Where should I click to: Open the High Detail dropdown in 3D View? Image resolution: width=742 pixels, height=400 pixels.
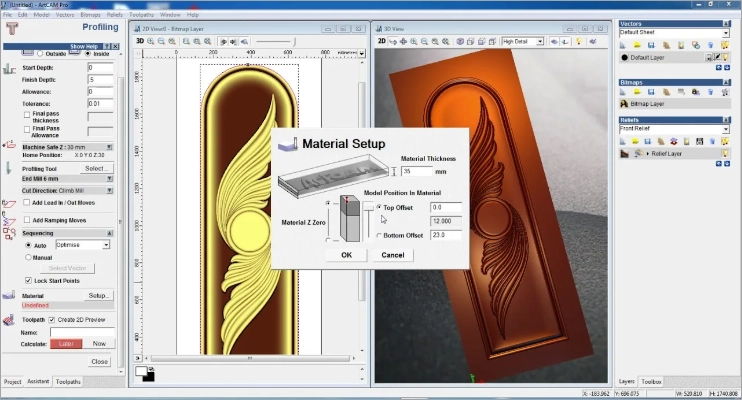point(539,41)
